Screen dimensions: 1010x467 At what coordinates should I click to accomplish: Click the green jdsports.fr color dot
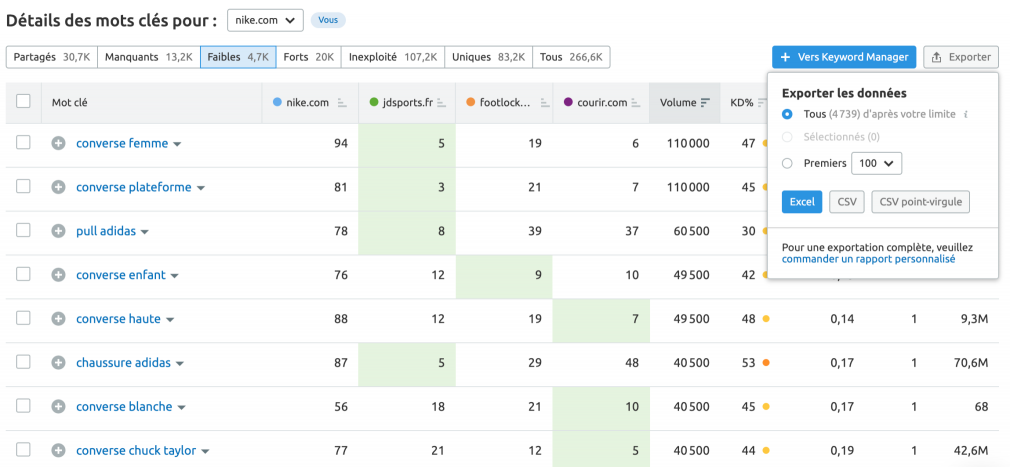point(374,102)
